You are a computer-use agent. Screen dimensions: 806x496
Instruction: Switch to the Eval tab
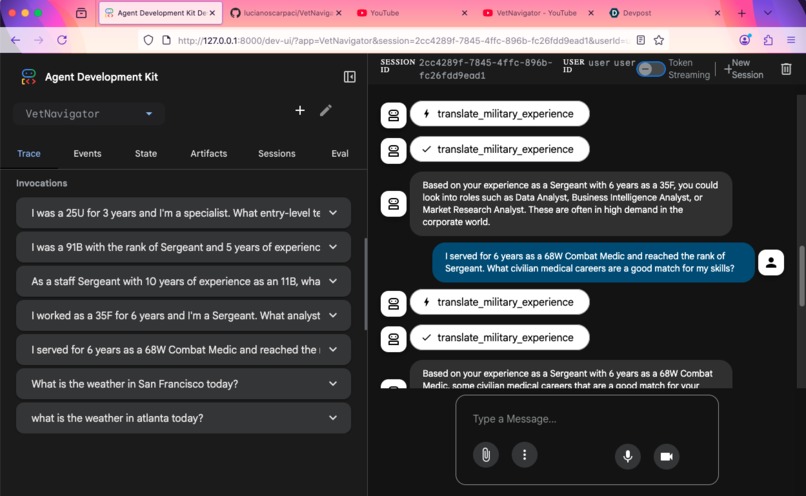click(340, 154)
